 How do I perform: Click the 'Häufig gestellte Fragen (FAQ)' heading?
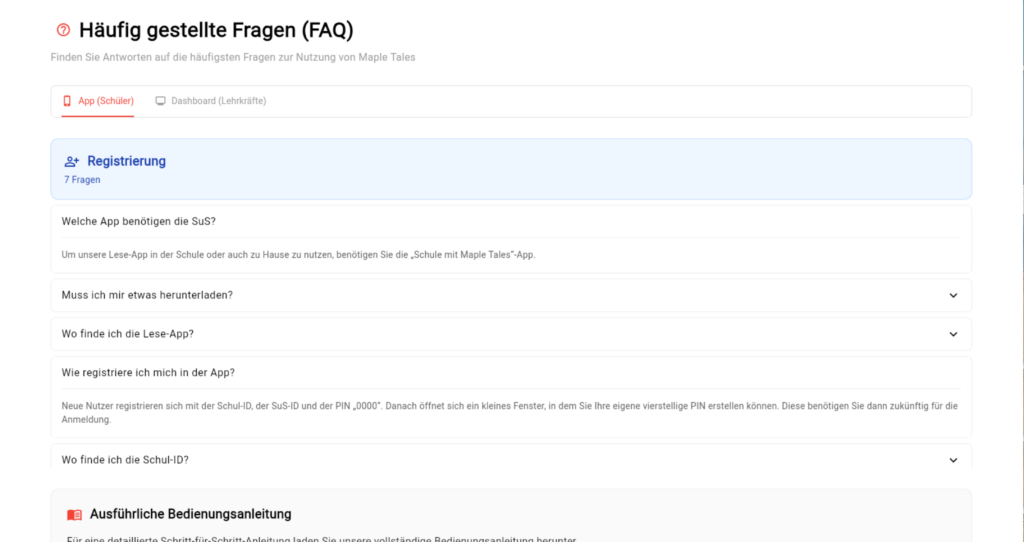click(x=216, y=30)
